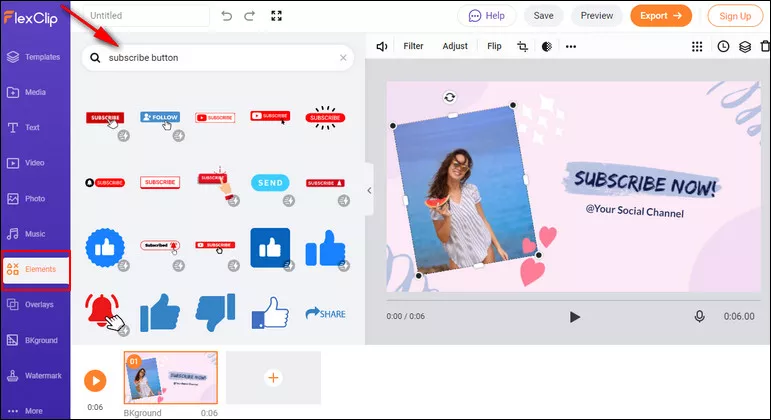771x420 pixels.
Task: Open the More sidebar menu
Action: point(25,411)
